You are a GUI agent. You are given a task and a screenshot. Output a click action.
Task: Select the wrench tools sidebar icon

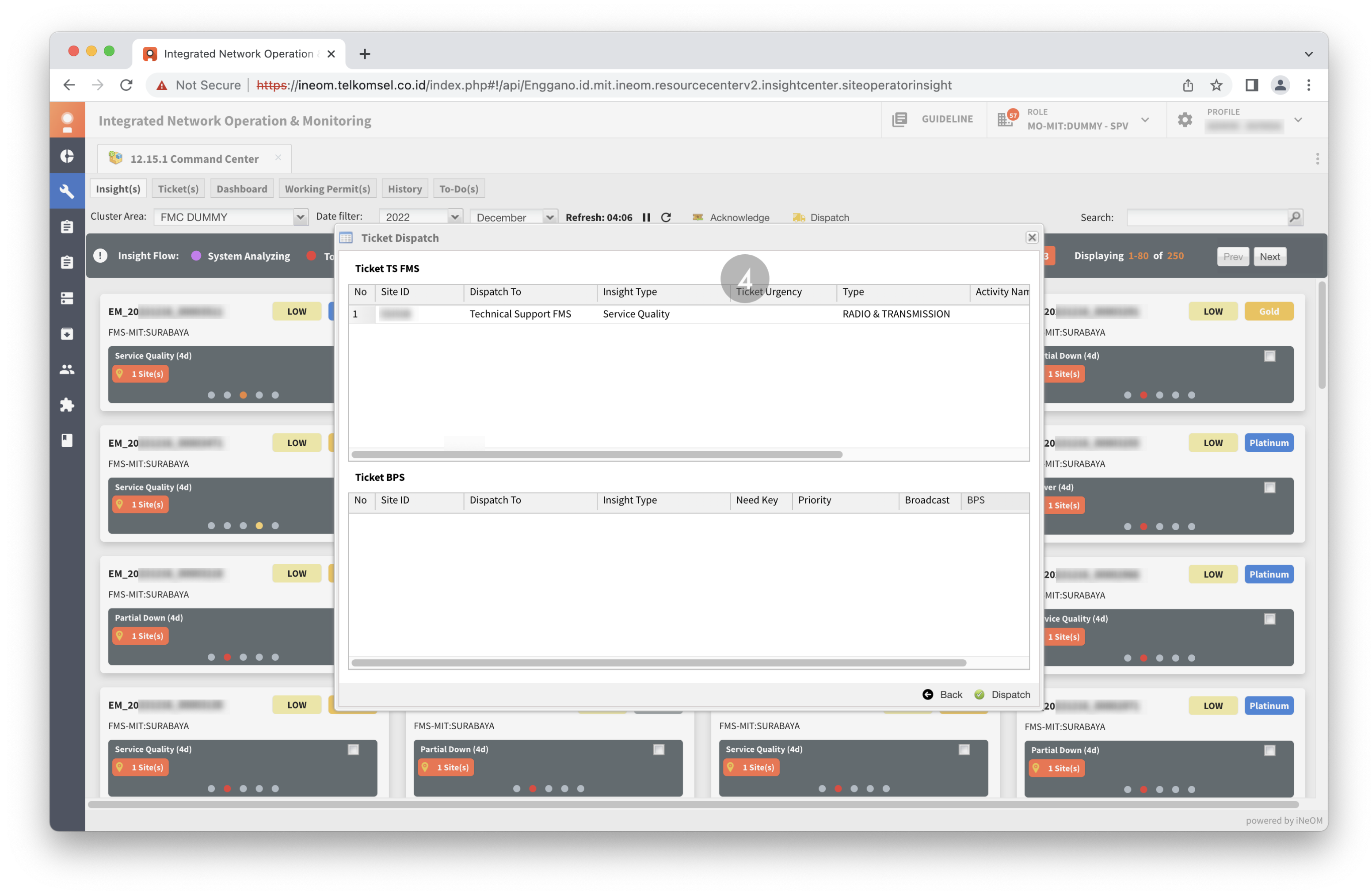click(x=67, y=191)
